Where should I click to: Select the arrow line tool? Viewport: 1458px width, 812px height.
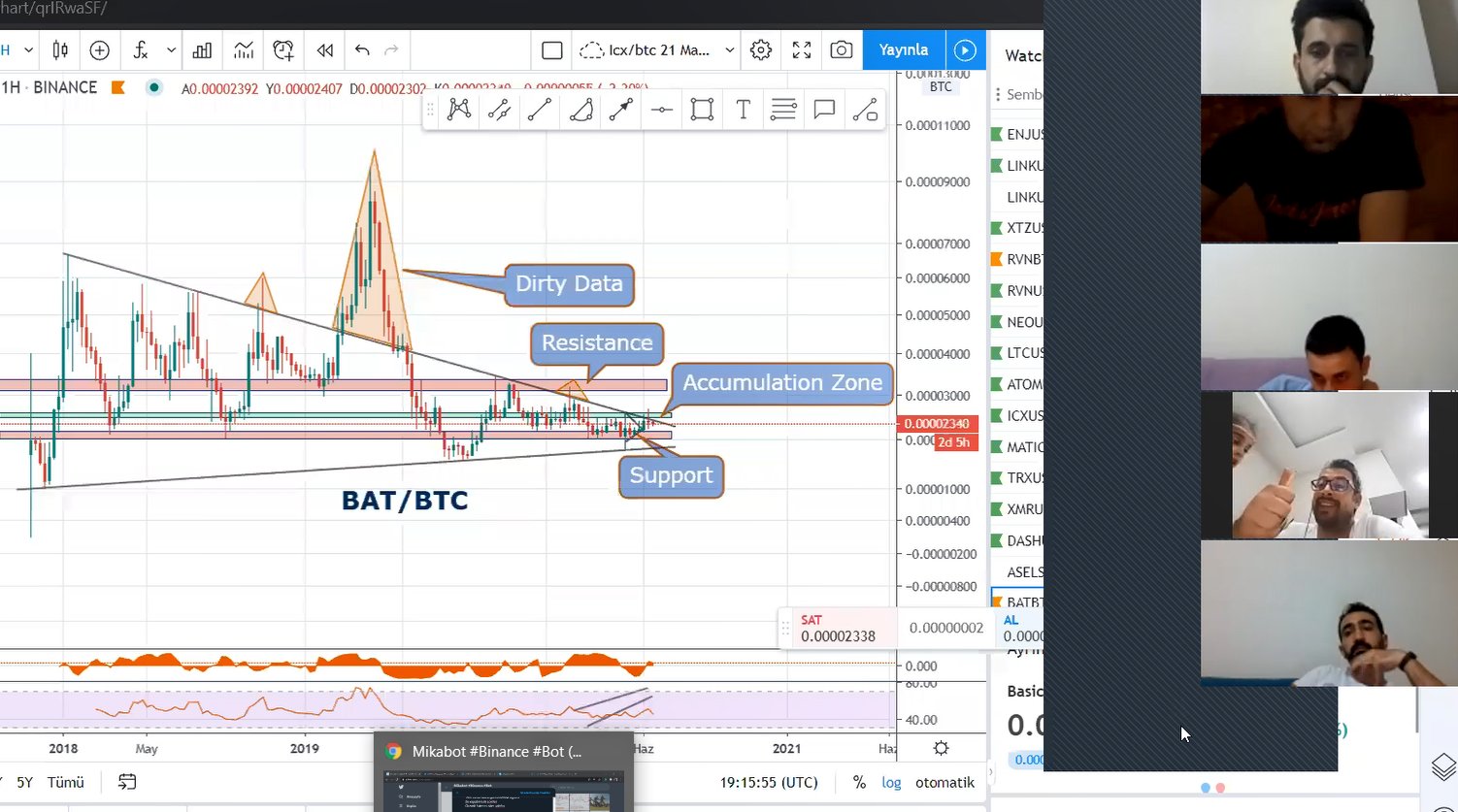click(x=621, y=110)
